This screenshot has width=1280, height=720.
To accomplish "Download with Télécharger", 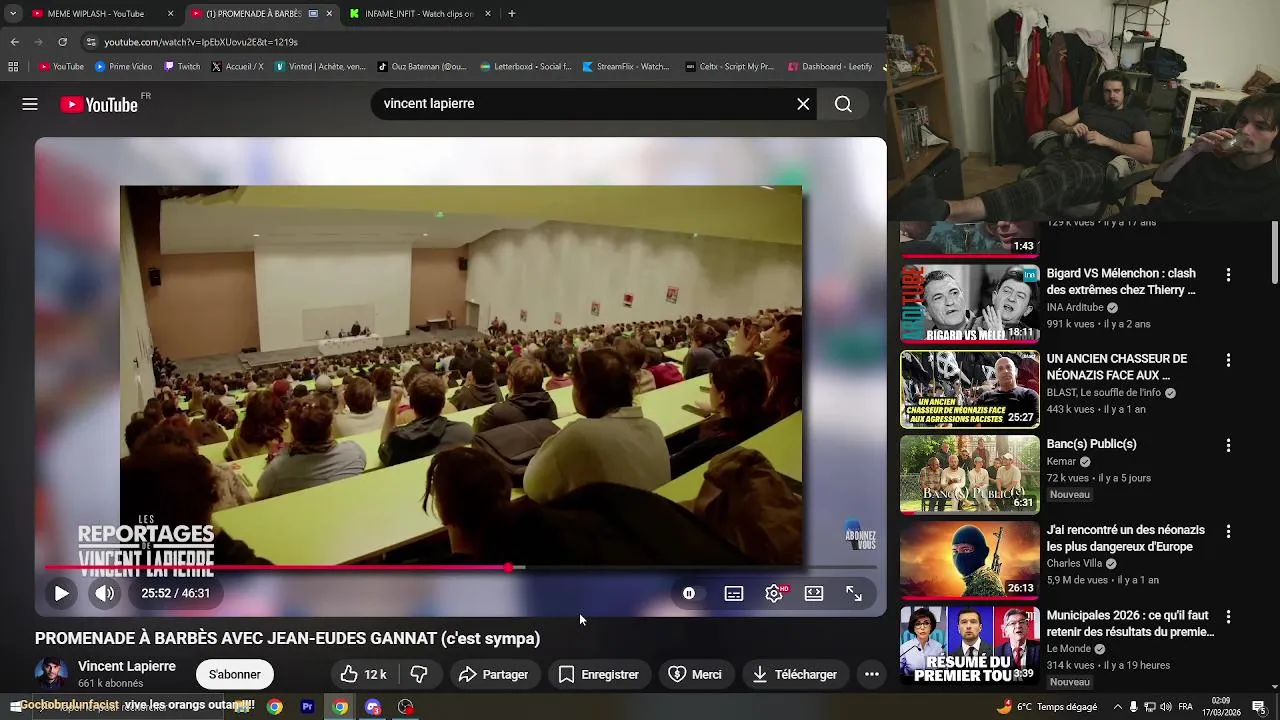I will [795, 674].
